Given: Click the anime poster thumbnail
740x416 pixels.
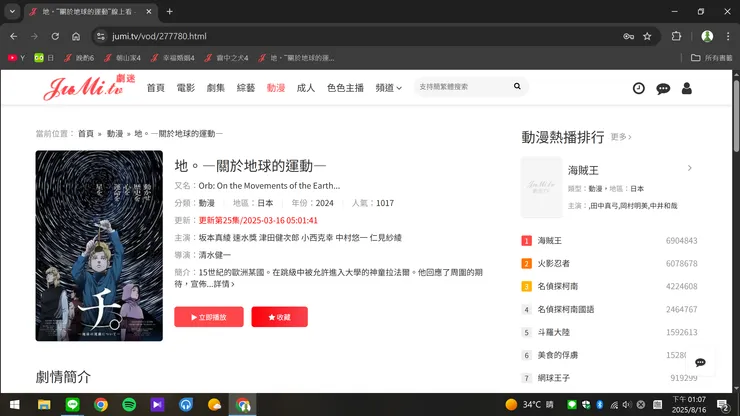Looking at the screenshot, I should coord(99,246).
